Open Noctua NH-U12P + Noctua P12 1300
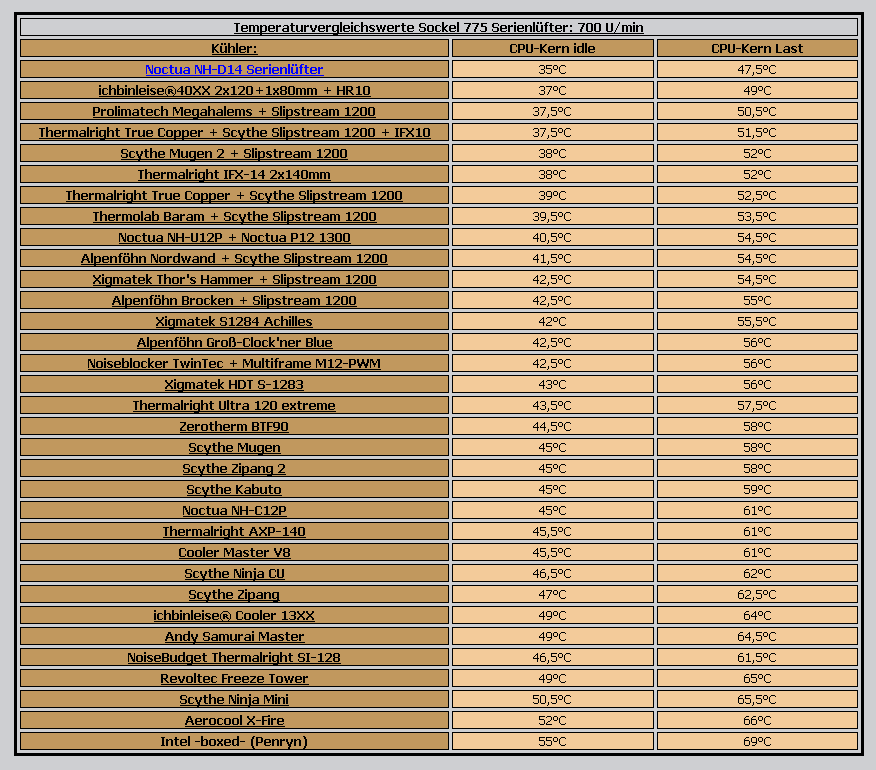 (x=234, y=237)
